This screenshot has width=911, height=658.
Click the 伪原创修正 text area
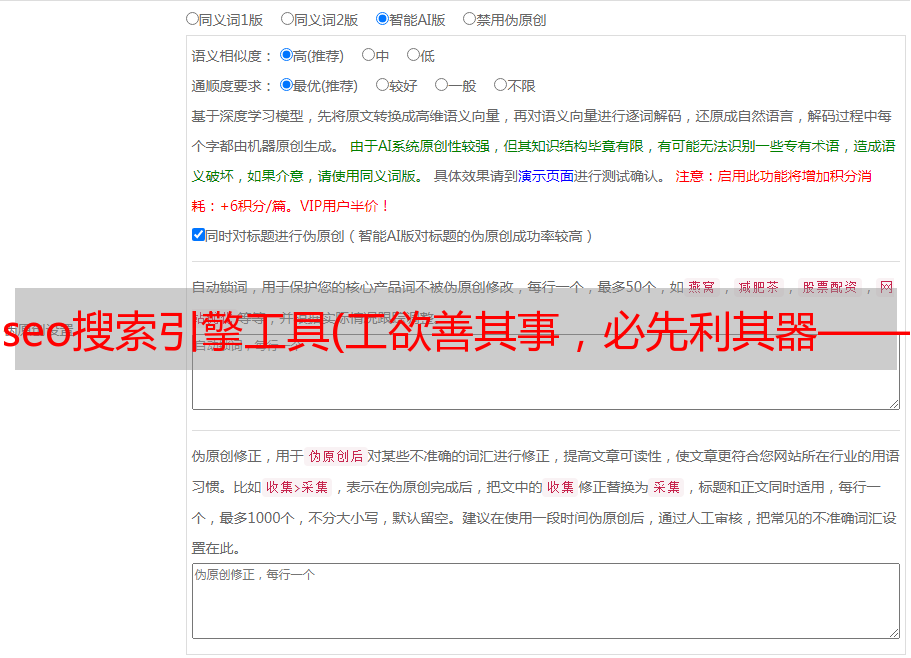546,601
